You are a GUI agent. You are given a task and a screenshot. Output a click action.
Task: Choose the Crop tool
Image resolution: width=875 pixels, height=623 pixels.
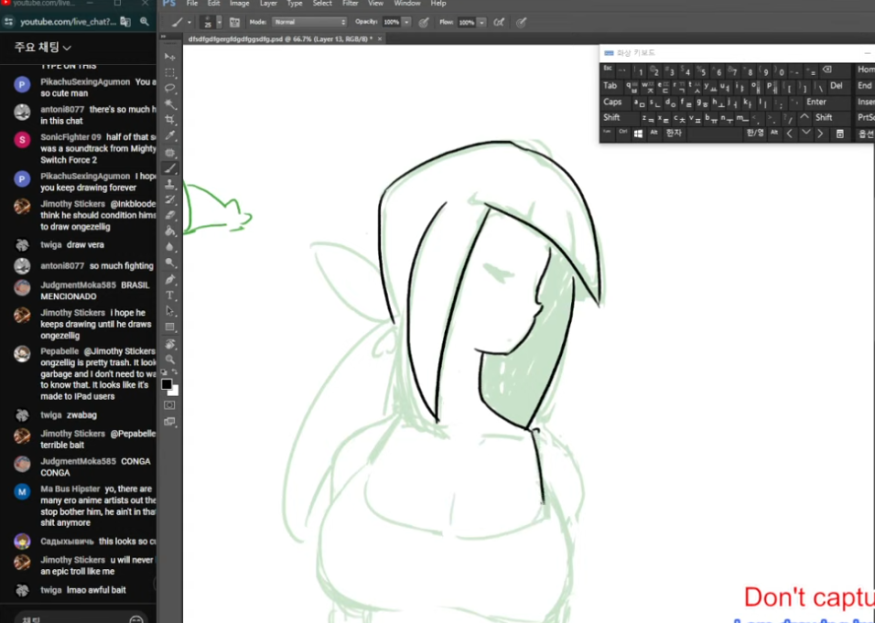tap(171, 120)
